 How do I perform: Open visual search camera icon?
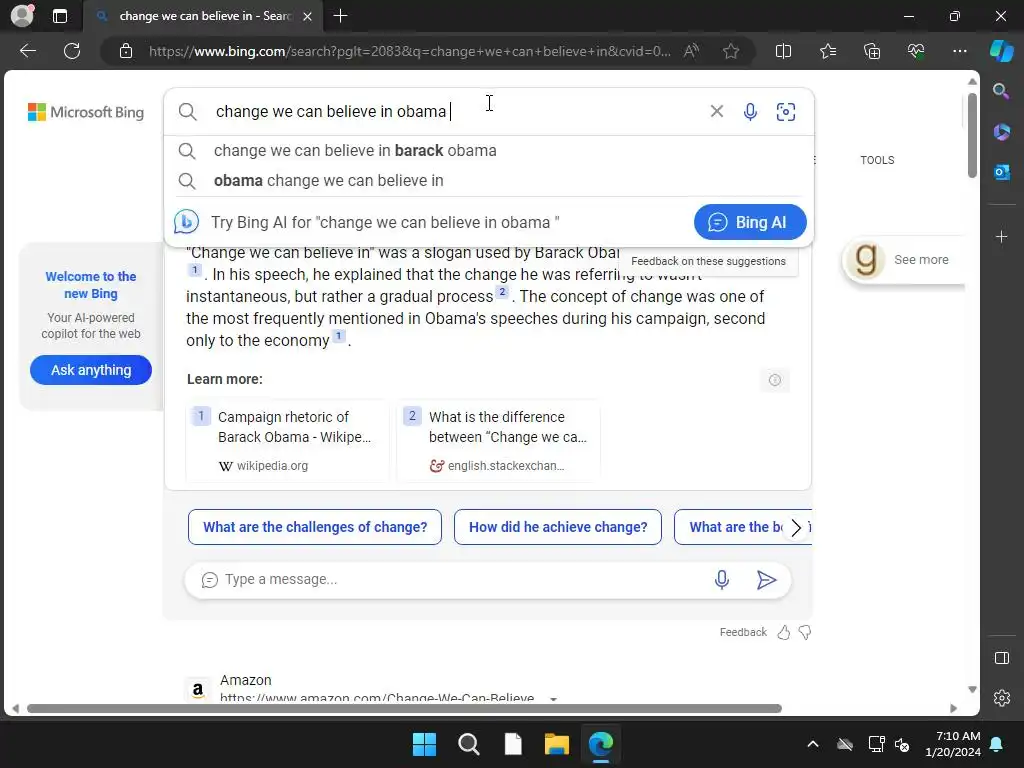(786, 112)
